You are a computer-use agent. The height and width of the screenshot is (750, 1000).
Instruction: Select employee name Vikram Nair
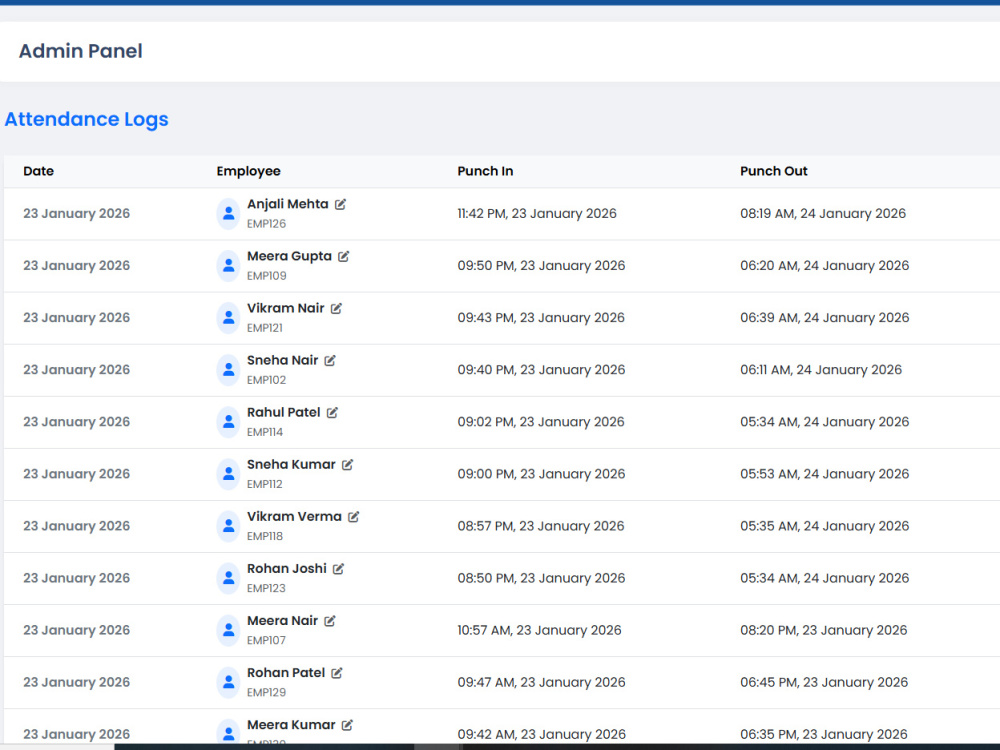[x=286, y=309]
